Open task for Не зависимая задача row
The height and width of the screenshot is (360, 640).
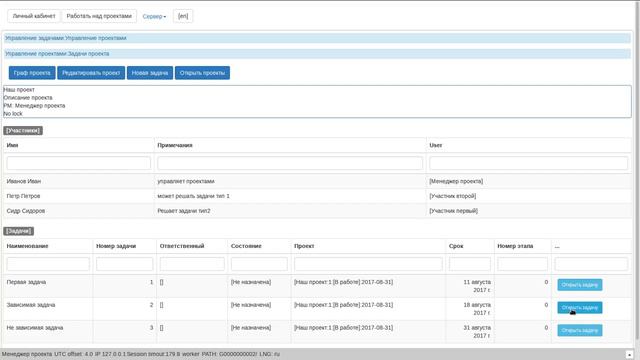click(x=580, y=330)
